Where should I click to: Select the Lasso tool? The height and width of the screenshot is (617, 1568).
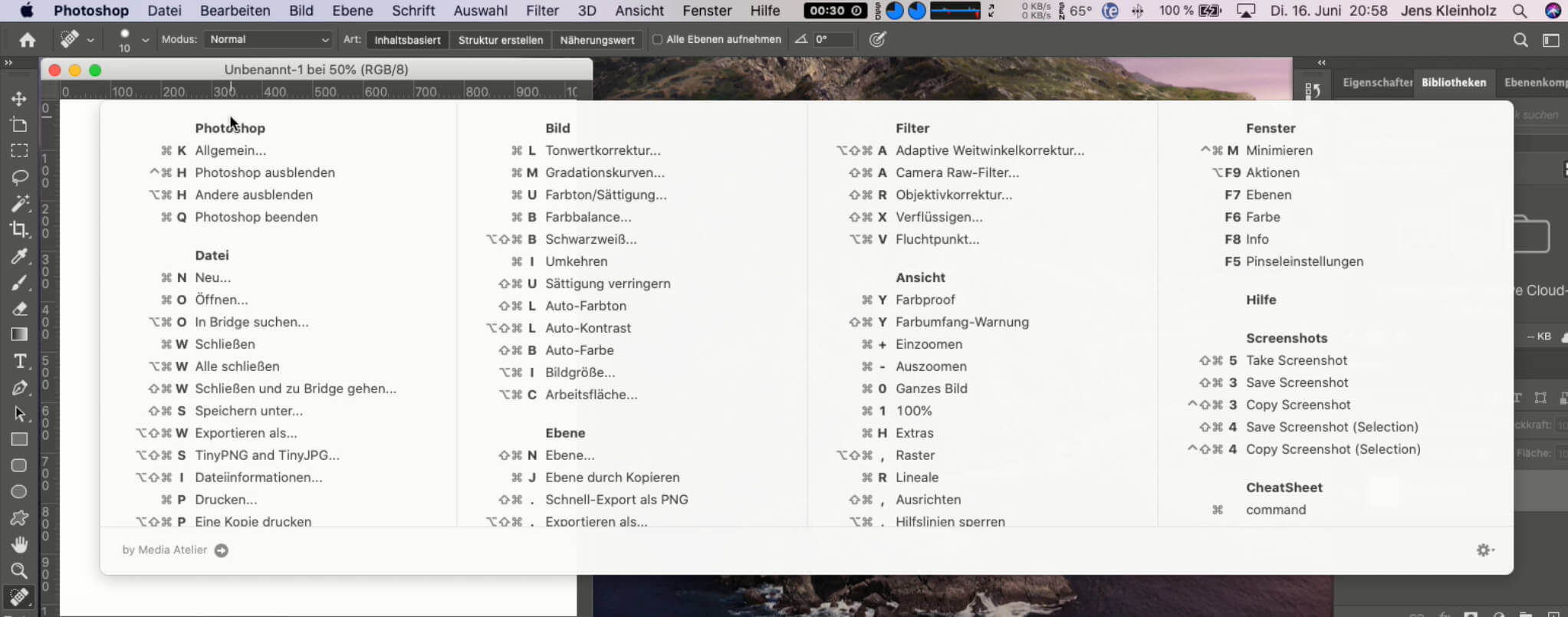[19, 177]
